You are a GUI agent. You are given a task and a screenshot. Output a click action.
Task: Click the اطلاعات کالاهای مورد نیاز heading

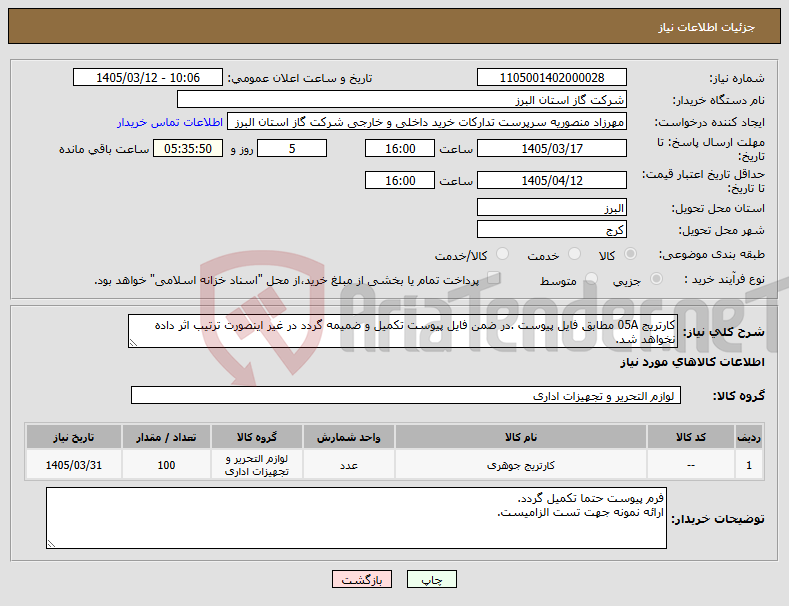692,362
